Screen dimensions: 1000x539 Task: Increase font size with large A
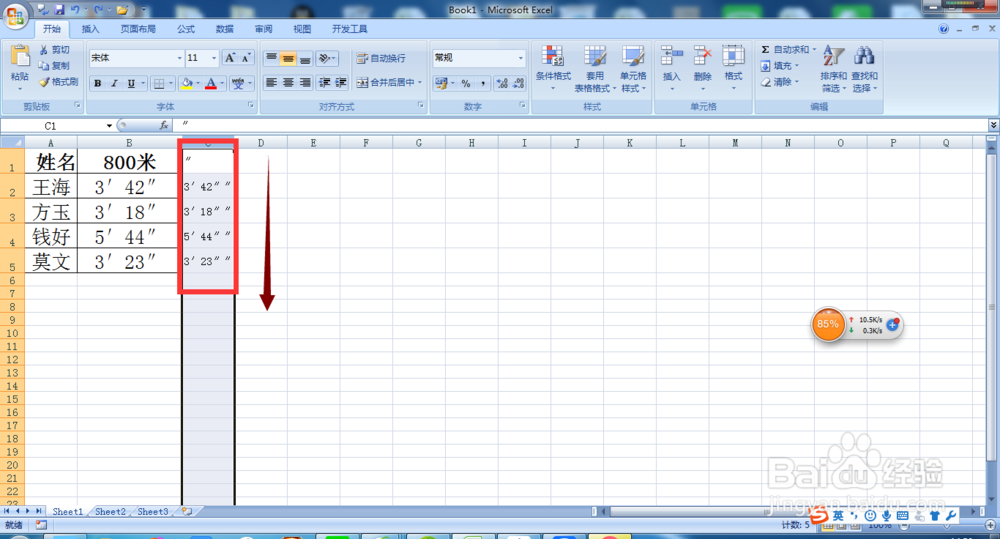230,58
